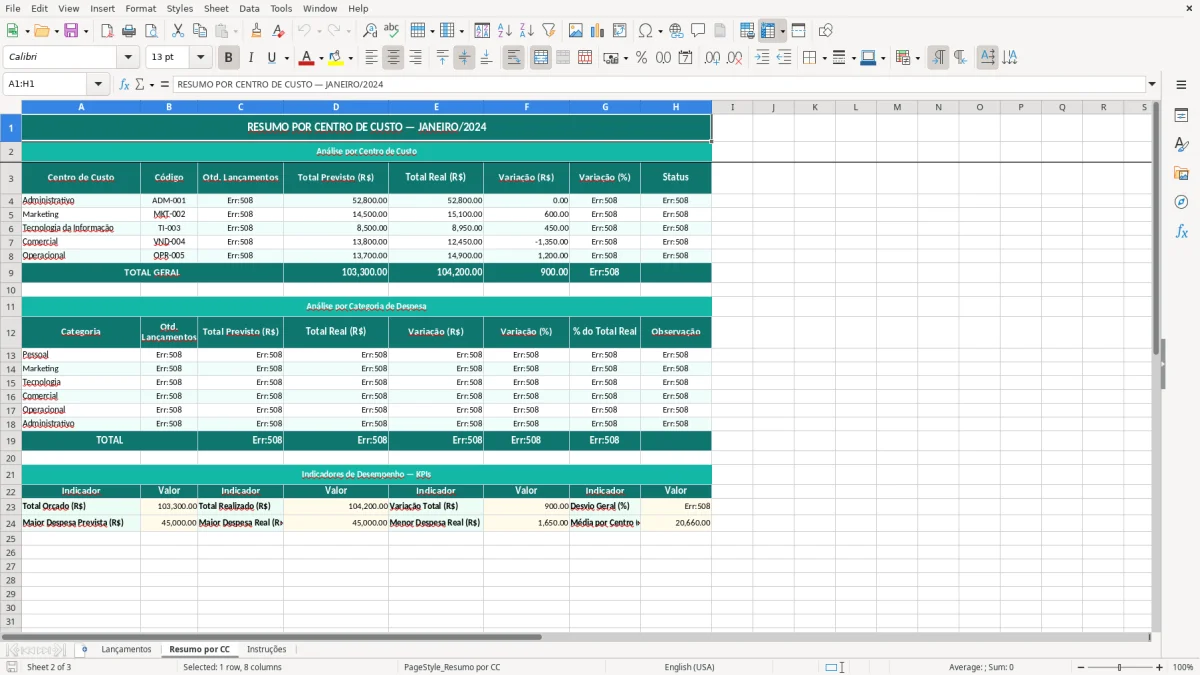This screenshot has height=675, width=1200.
Task: Toggle Underline formatting
Action: pyautogui.click(x=272, y=58)
